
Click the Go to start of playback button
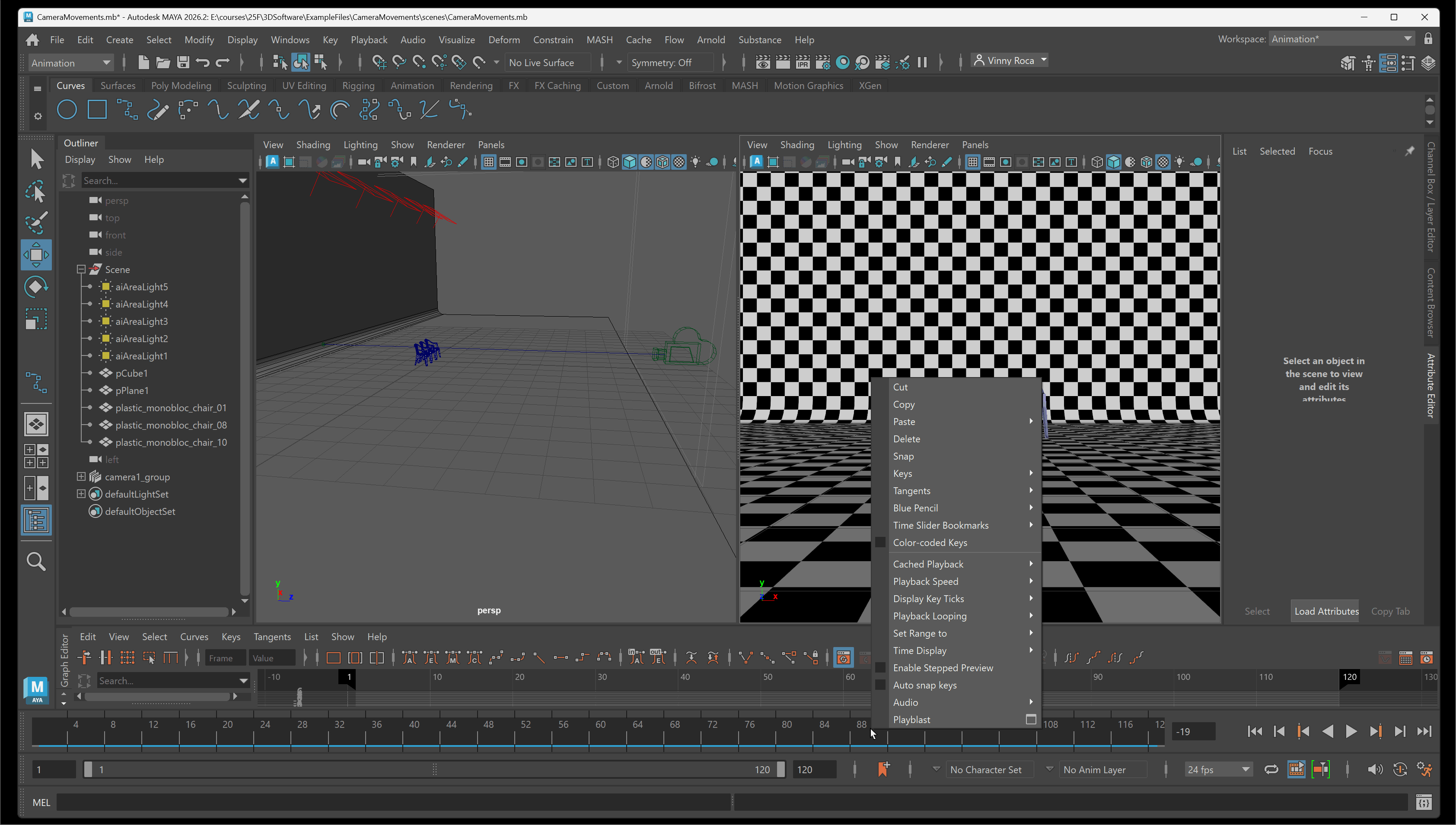1255,732
